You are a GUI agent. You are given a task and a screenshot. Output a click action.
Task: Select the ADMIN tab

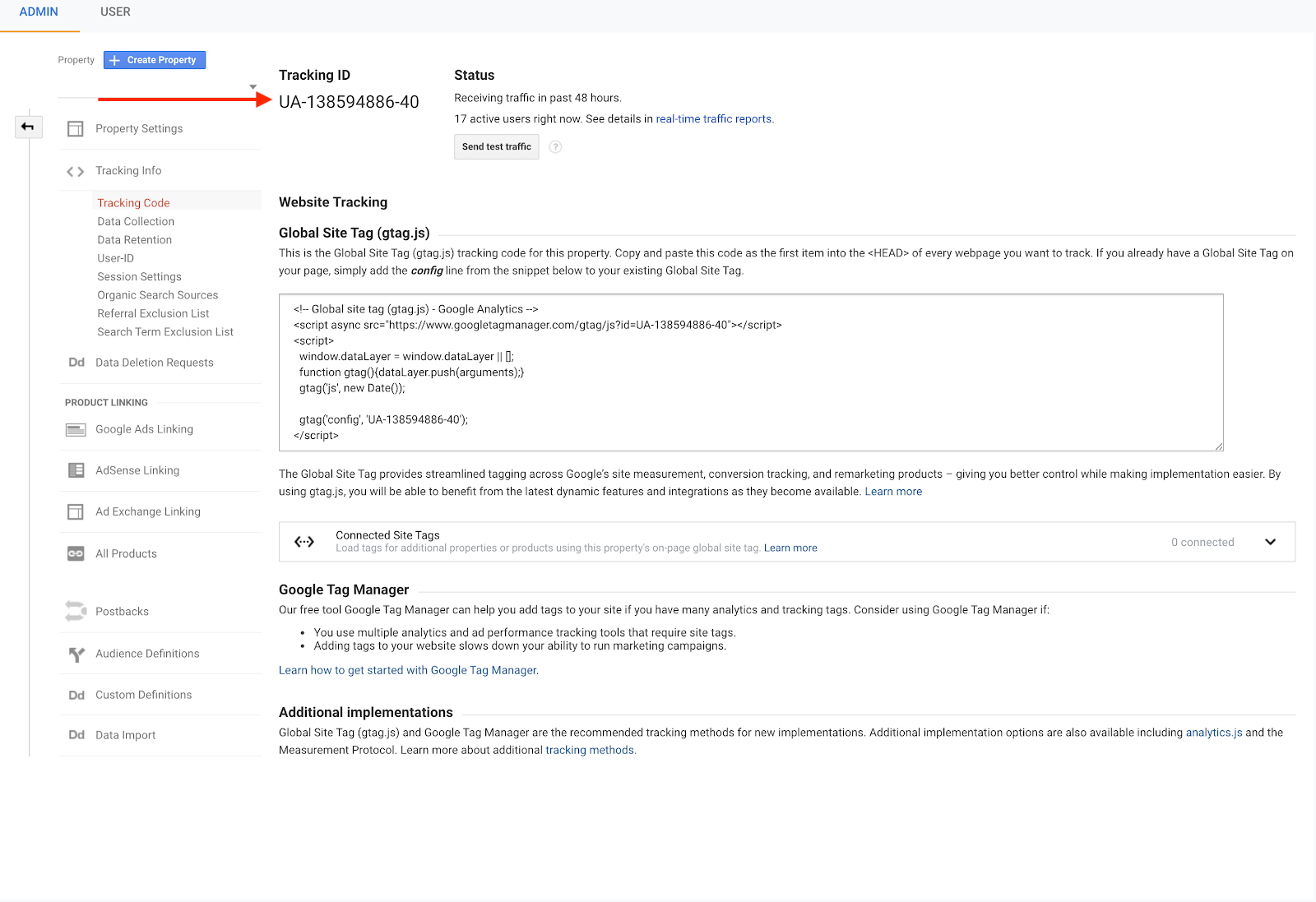click(x=39, y=12)
